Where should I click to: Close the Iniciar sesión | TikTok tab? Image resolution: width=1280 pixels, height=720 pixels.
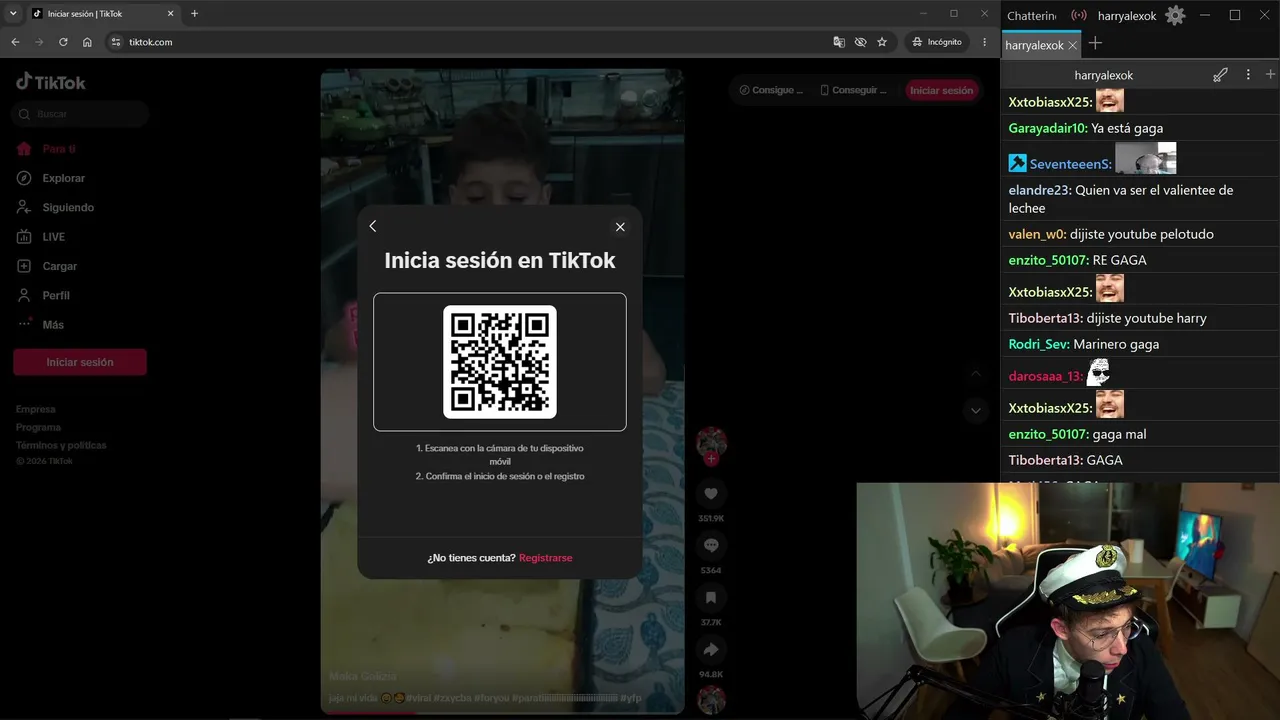click(x=170, y=14)
